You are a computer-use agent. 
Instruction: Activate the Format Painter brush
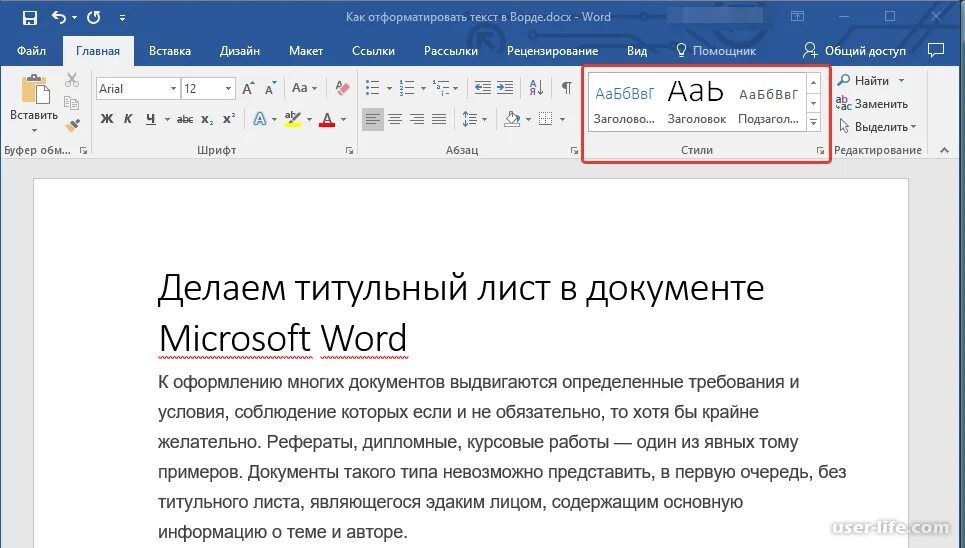(72, 126)
